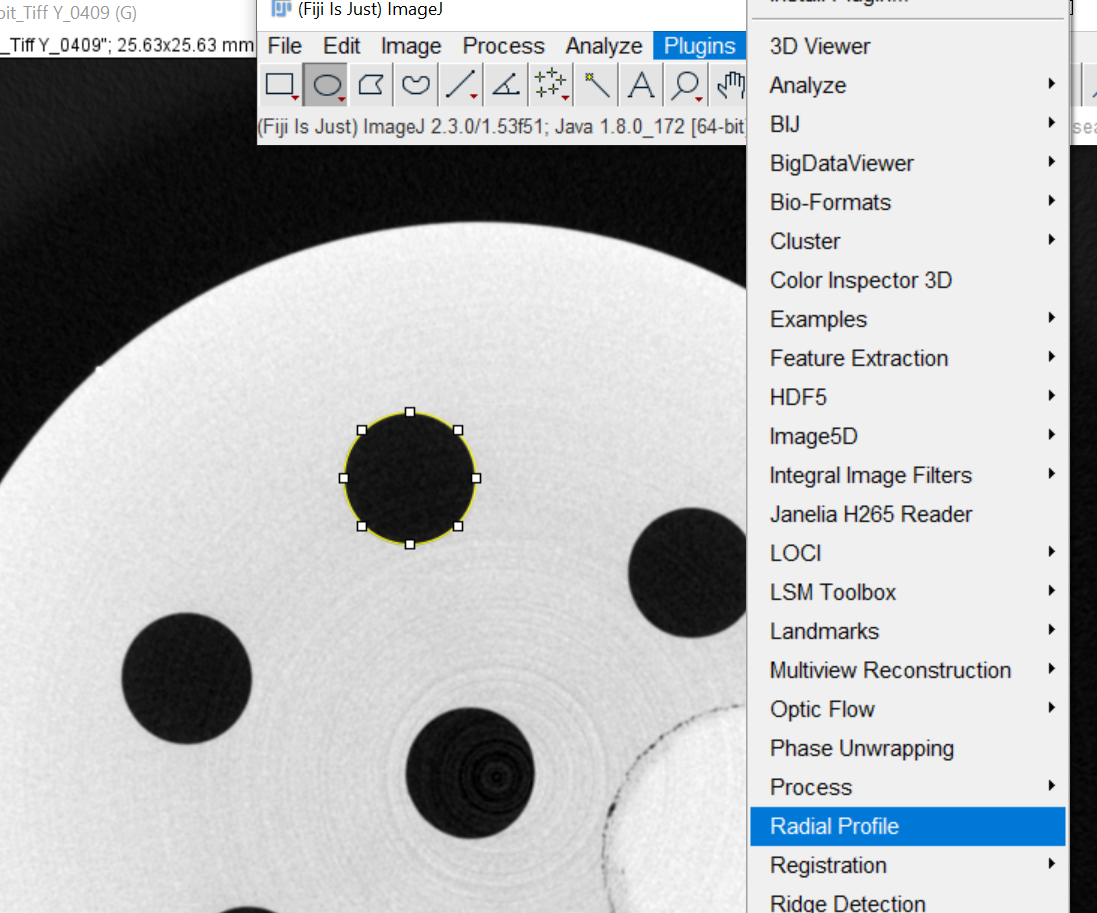The height and width of the screenshot is (913, 1097).
Task: Expand the Landmarks submenu
Action: pos(907,632)
